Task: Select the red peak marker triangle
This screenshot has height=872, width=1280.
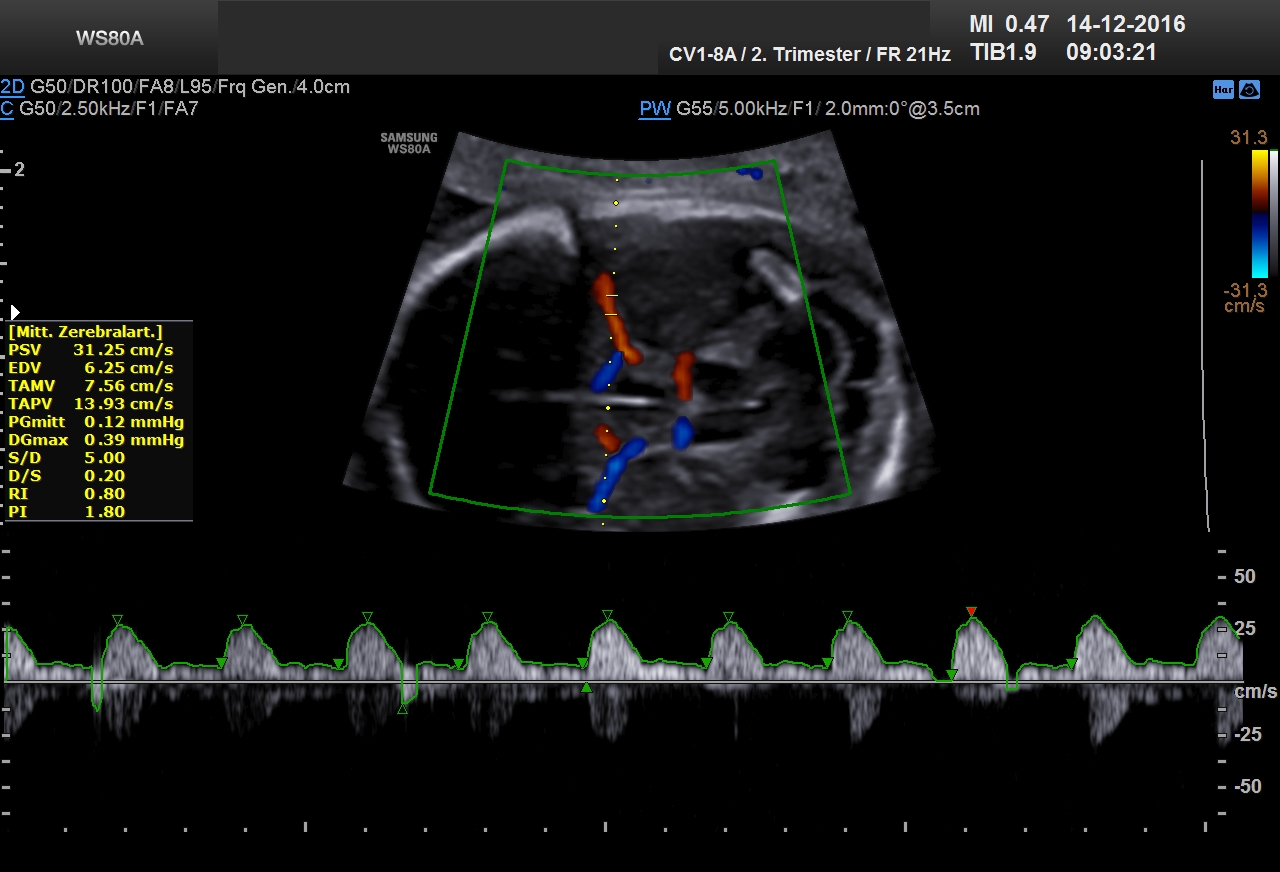Action: pyautogui.click(x=970, y=611)
